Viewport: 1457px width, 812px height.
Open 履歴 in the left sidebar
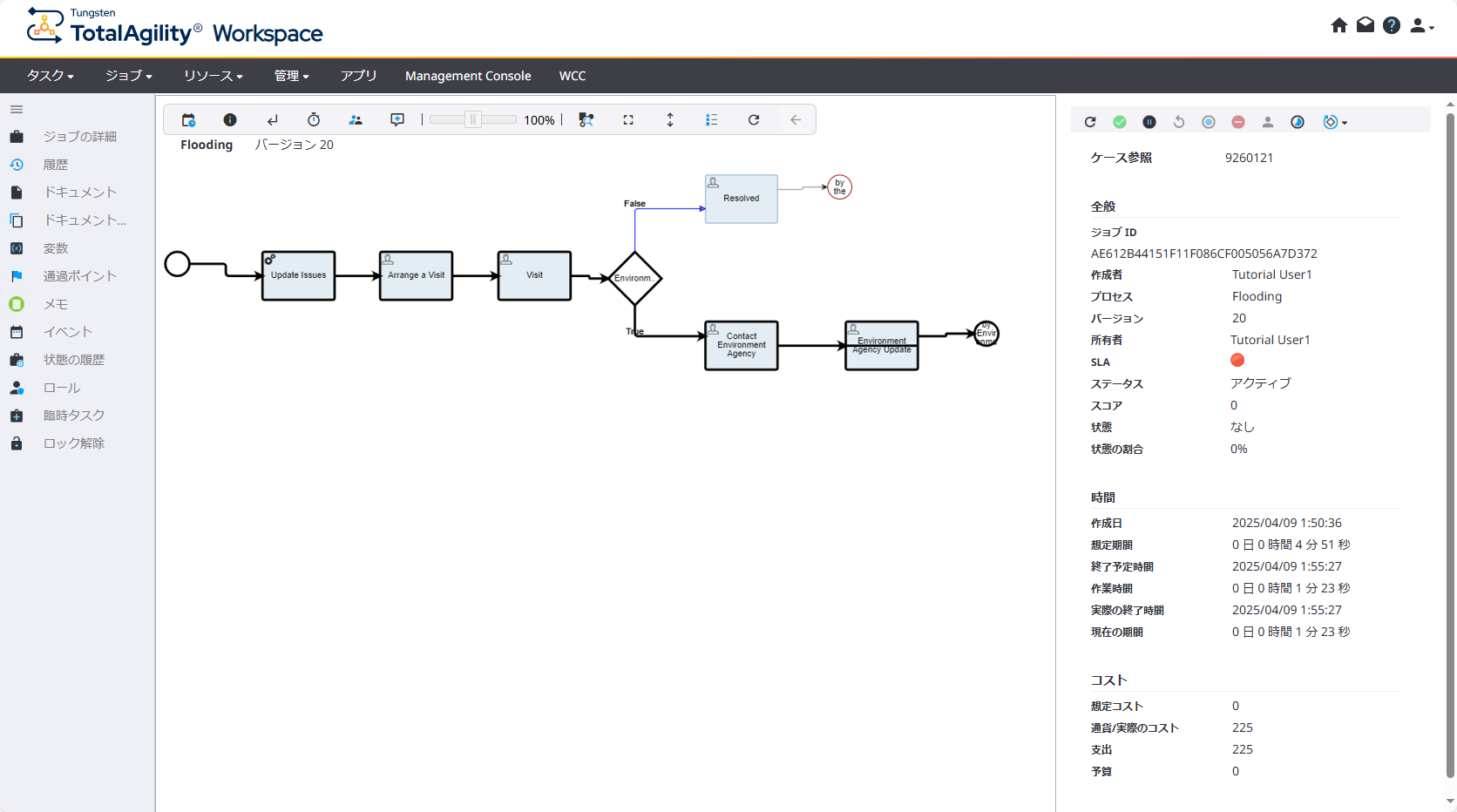(56, 165)
